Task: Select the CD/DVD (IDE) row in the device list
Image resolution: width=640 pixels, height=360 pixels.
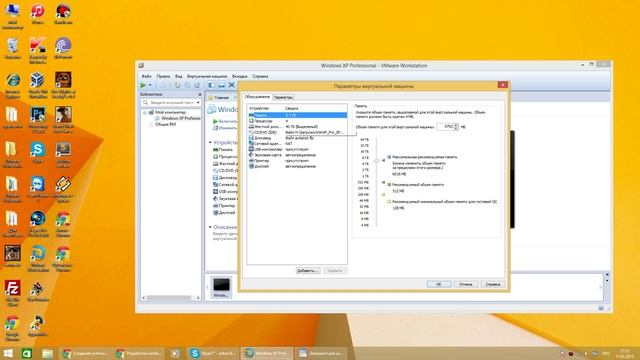Action: pyautogui.click(x=297, y=133)
